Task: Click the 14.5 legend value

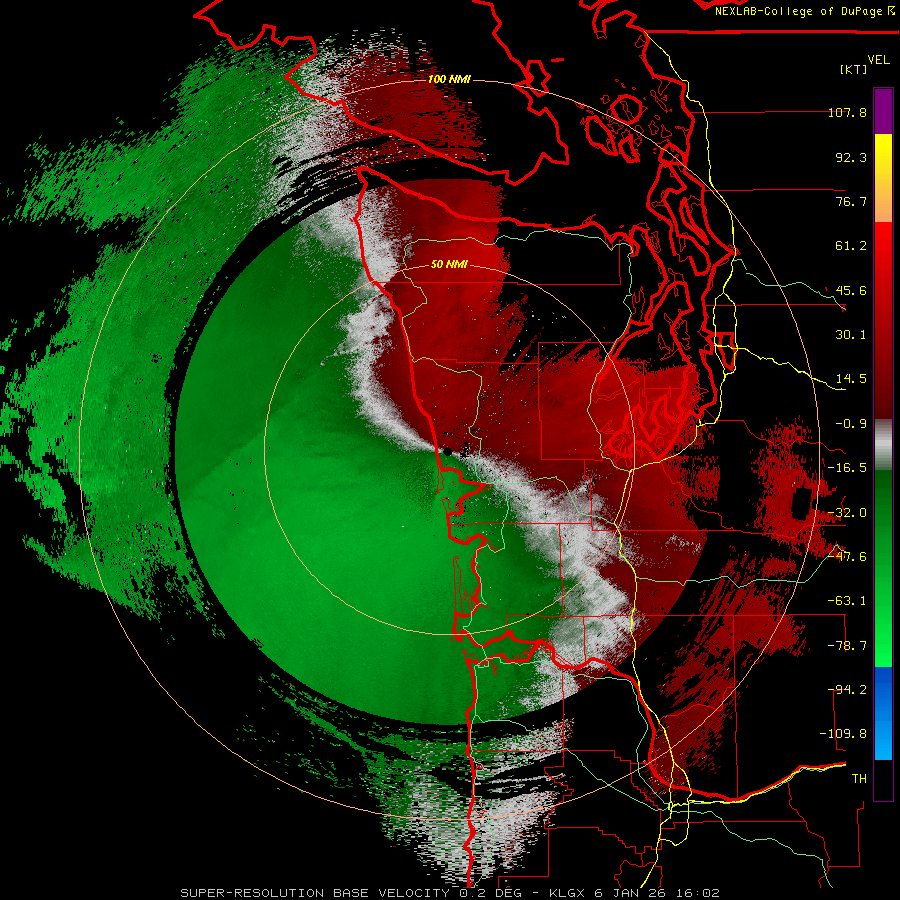Action: (851, 379)
